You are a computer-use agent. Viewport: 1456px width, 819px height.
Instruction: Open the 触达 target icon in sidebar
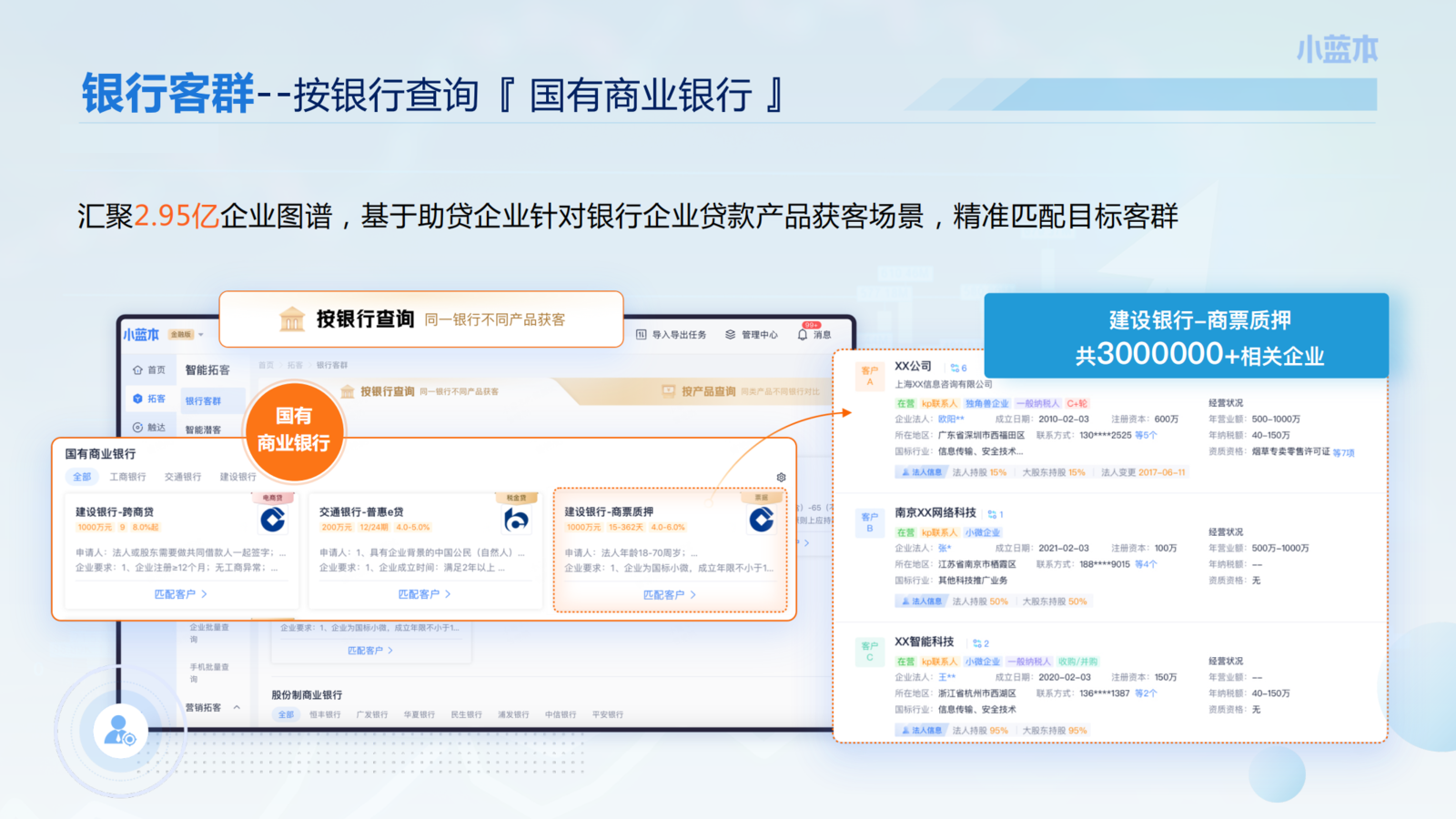[x=137, y=427]
